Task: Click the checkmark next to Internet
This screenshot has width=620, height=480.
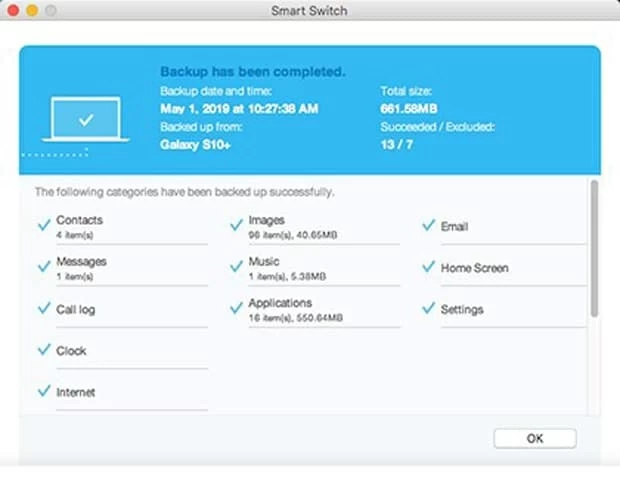Action: point(44,391)
